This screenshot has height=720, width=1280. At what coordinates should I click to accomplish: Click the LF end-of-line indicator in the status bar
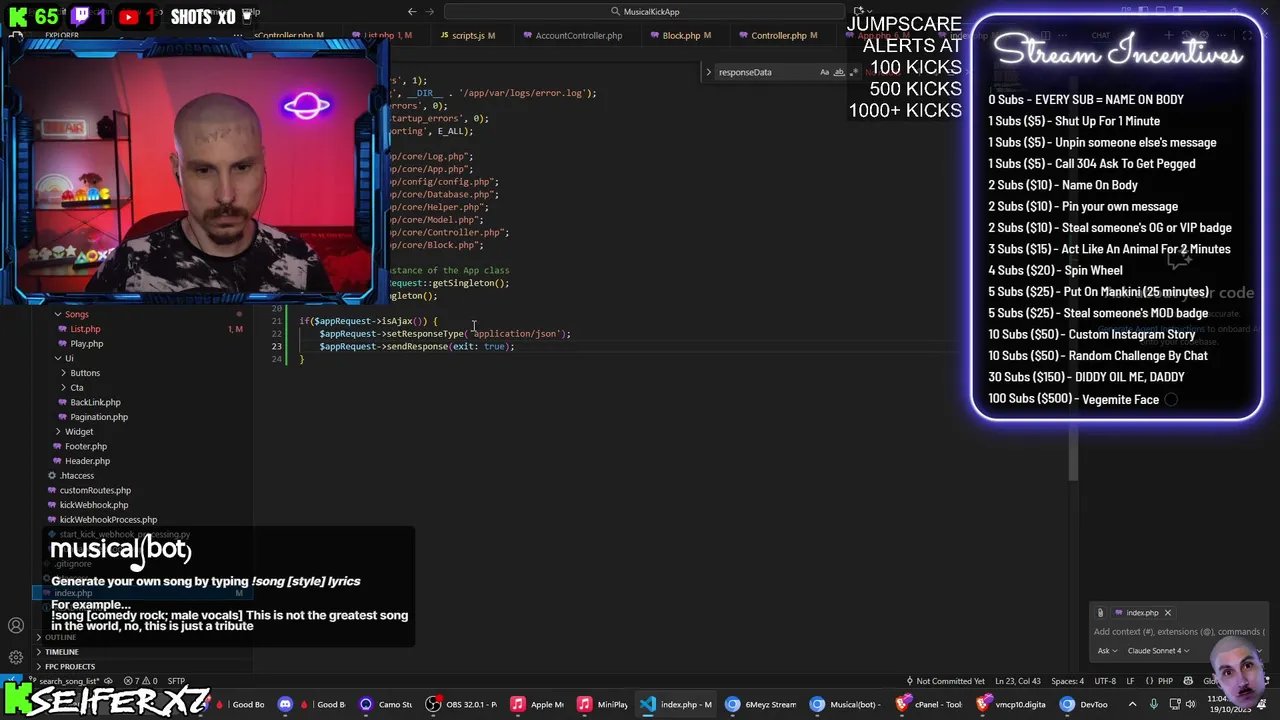click(1131, 681)
